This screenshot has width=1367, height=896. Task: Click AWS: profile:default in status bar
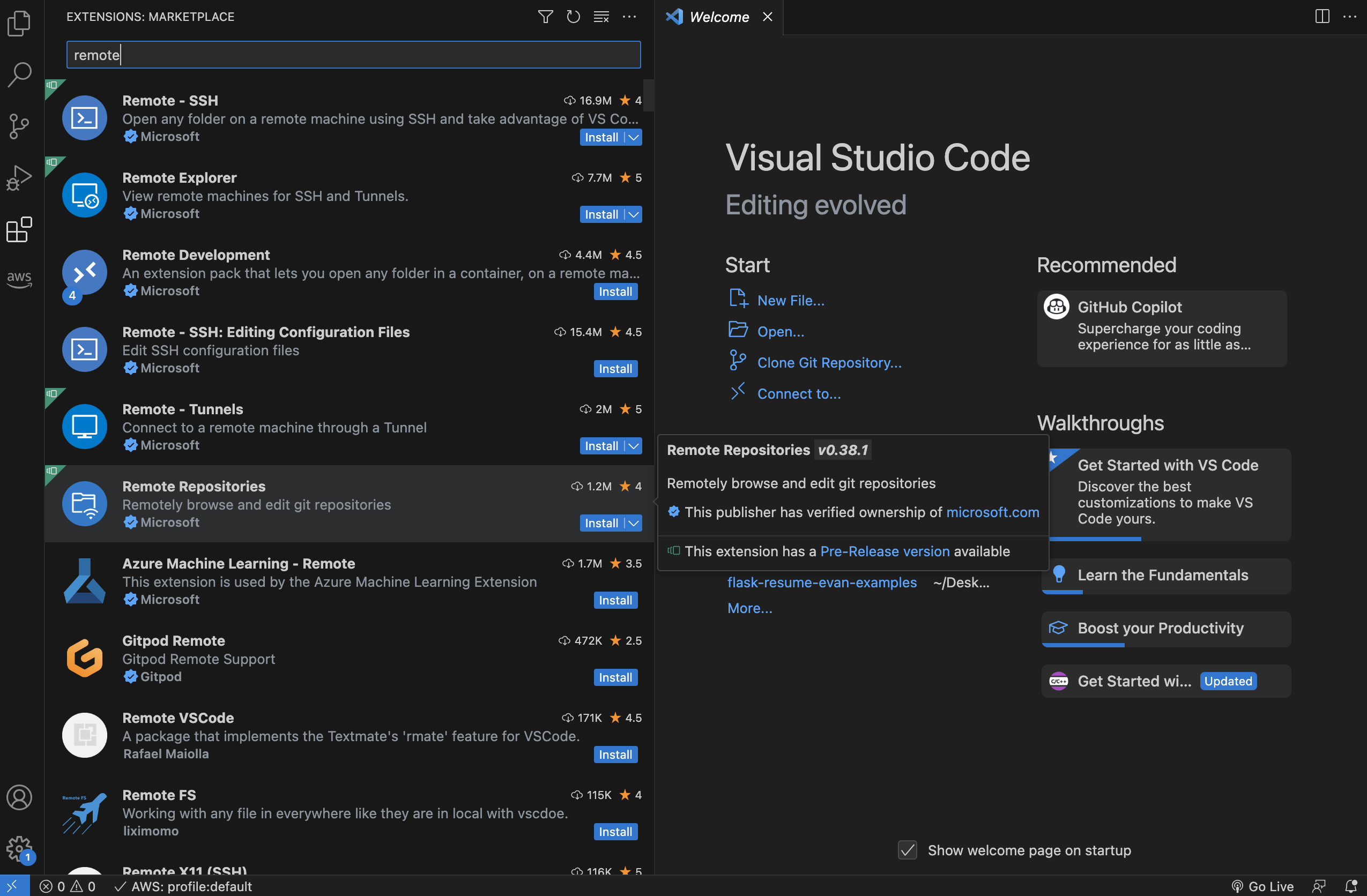click(x=184, y=886)
